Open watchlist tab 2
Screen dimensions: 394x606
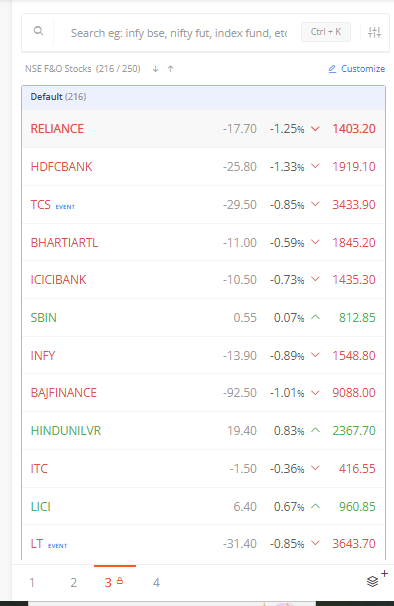tap(73, 582)
